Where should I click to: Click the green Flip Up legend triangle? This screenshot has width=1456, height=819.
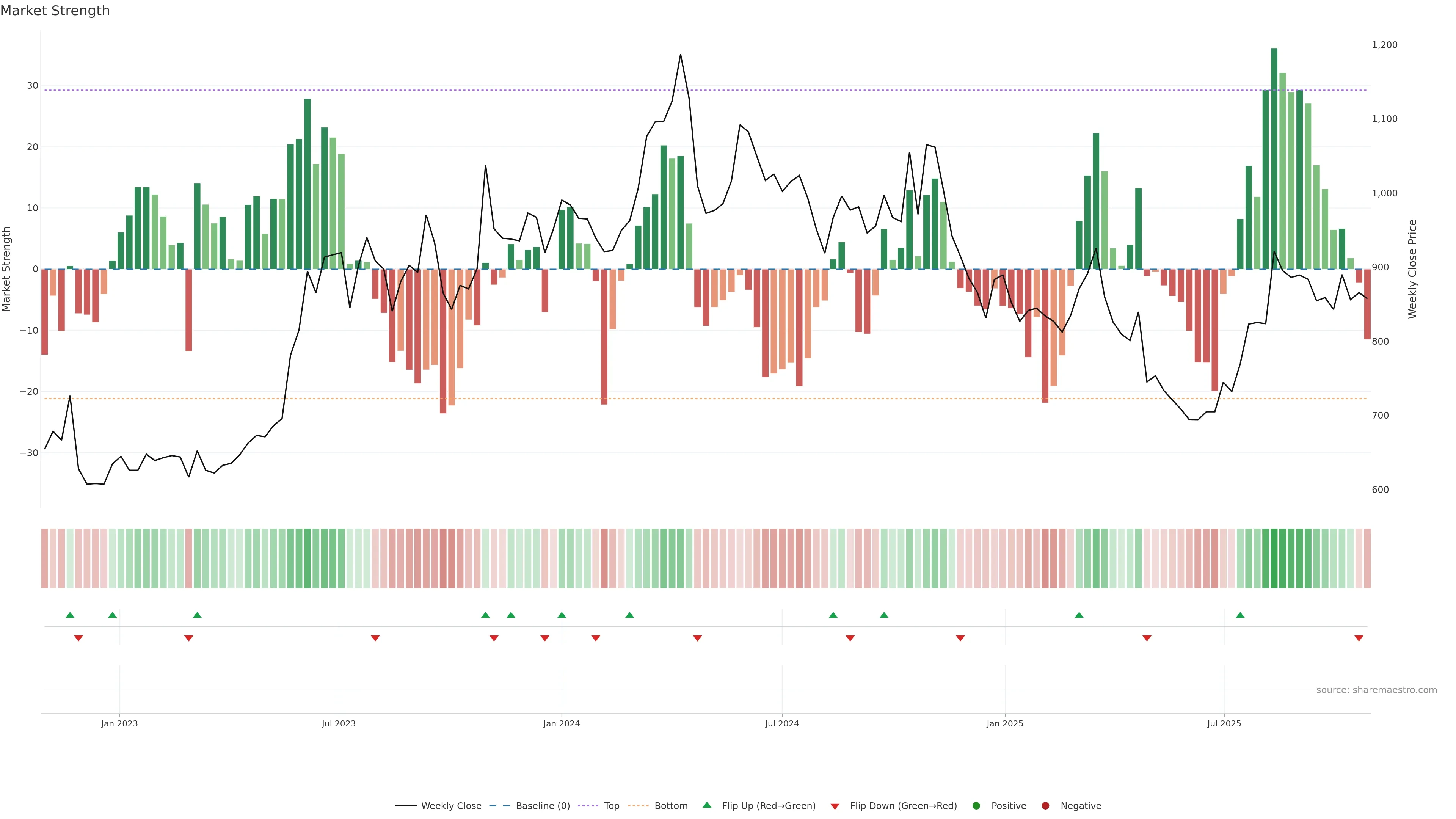coord(706,805)
